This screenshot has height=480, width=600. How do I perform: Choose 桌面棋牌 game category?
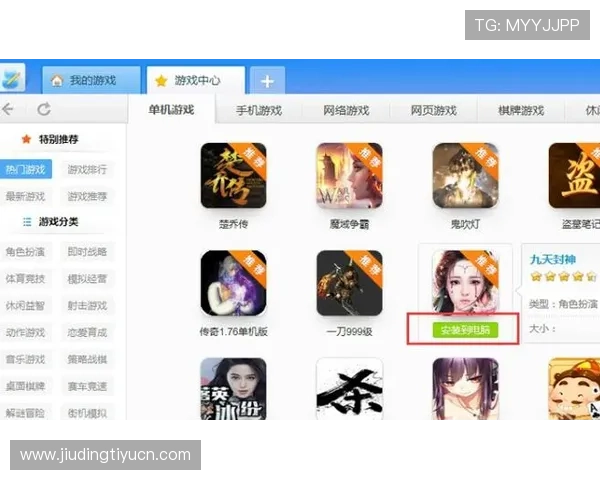[x=25, y=386]
